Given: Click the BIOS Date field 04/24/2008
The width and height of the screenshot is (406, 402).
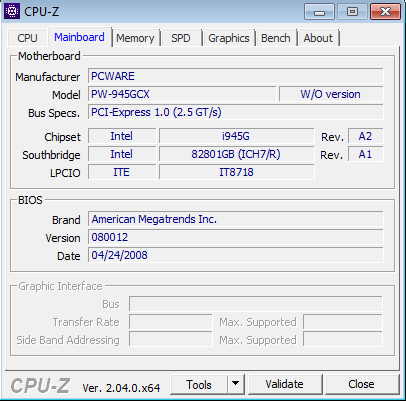Looking at the screenshot, I should [x=236, y=255].
